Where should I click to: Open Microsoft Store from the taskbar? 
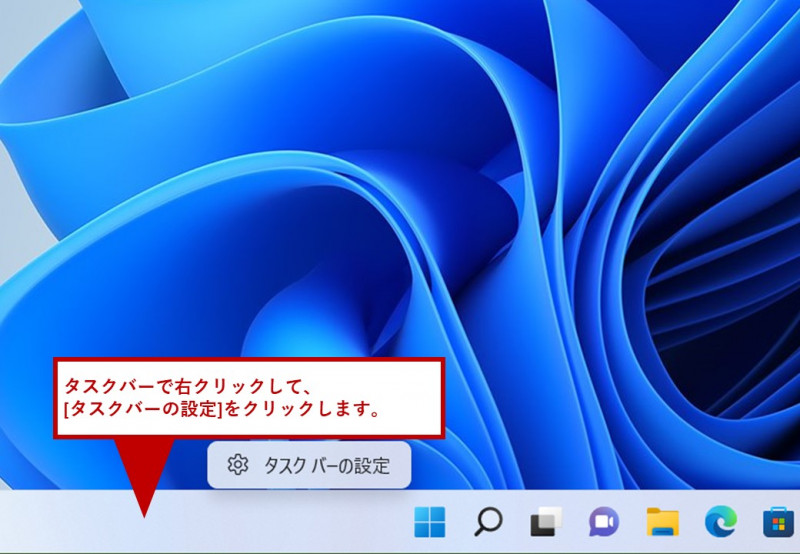(x=779, y=522)
